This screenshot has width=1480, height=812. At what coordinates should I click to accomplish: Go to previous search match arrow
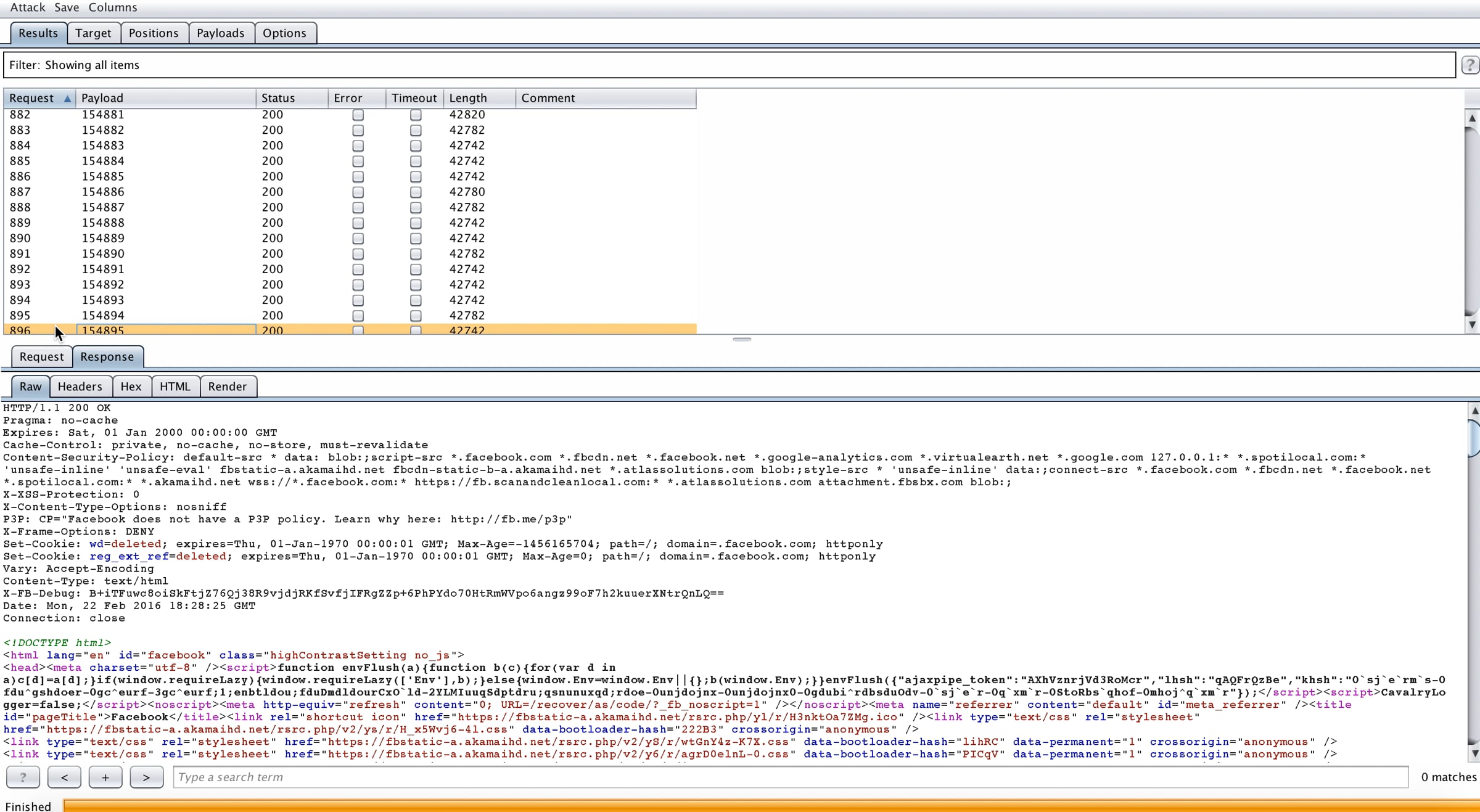coord(64,777)
